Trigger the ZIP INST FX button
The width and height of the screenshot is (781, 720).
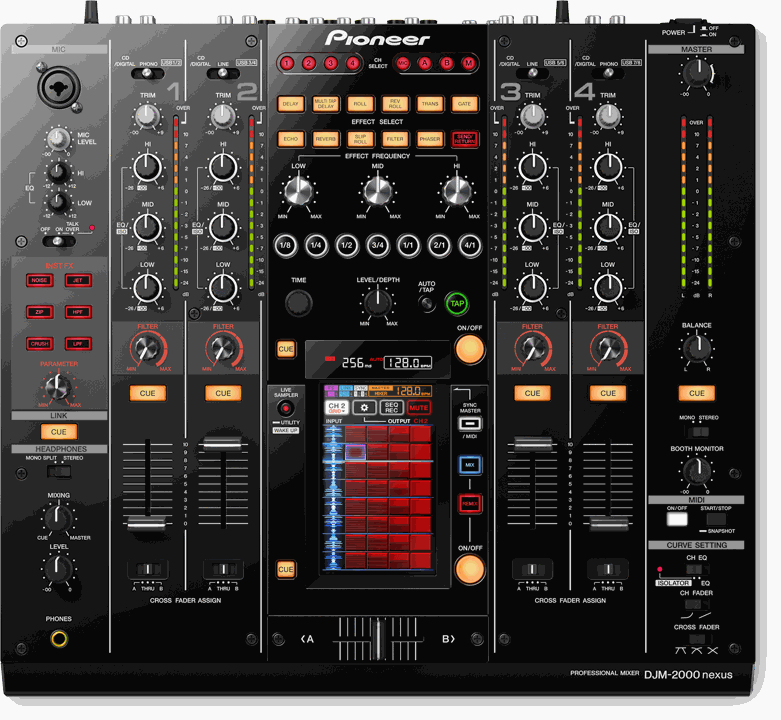[39, 312]
